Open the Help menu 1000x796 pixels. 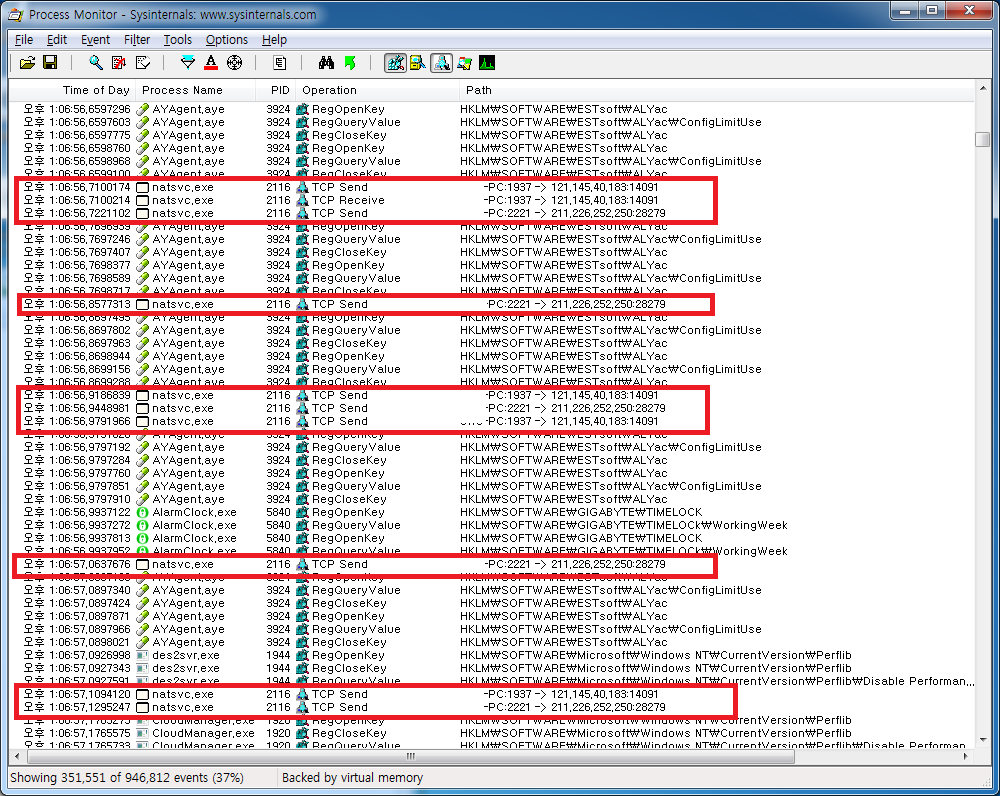[274, 40]
